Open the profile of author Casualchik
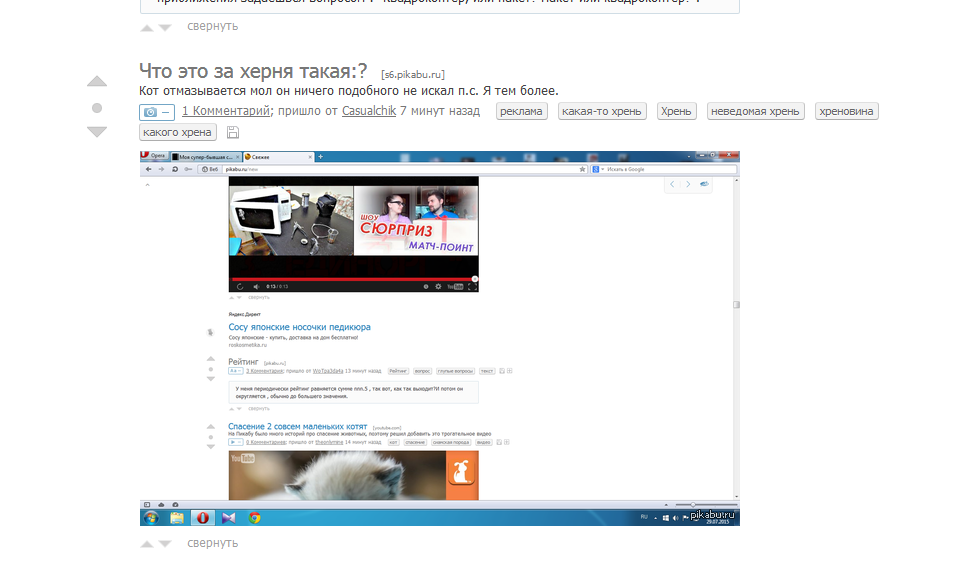 (369, 111)
